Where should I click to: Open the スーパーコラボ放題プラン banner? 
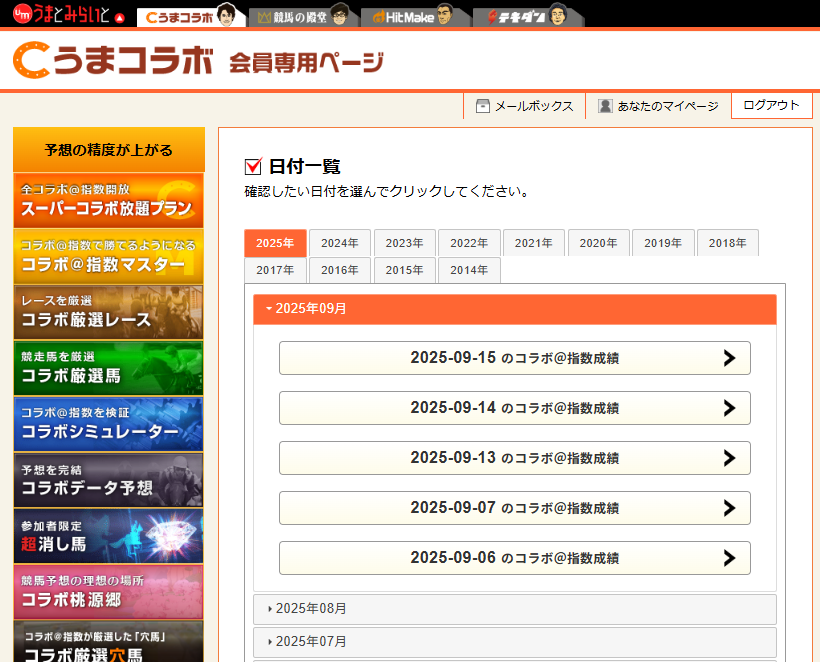click(108, 200)
